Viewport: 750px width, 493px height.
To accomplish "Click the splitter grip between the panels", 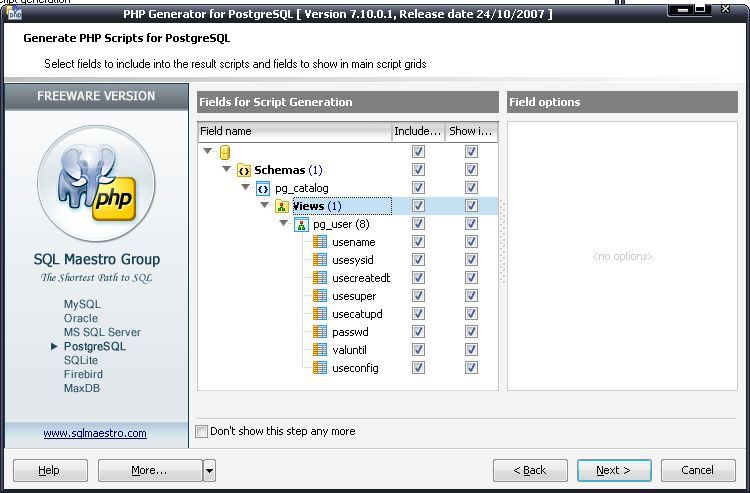I will (503, 241).
